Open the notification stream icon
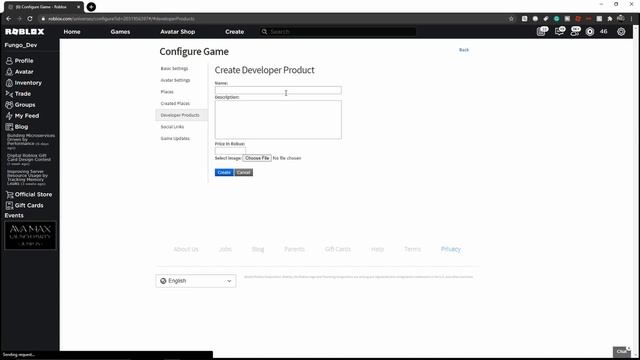This screenshot has width=640, height=360. 542,31
